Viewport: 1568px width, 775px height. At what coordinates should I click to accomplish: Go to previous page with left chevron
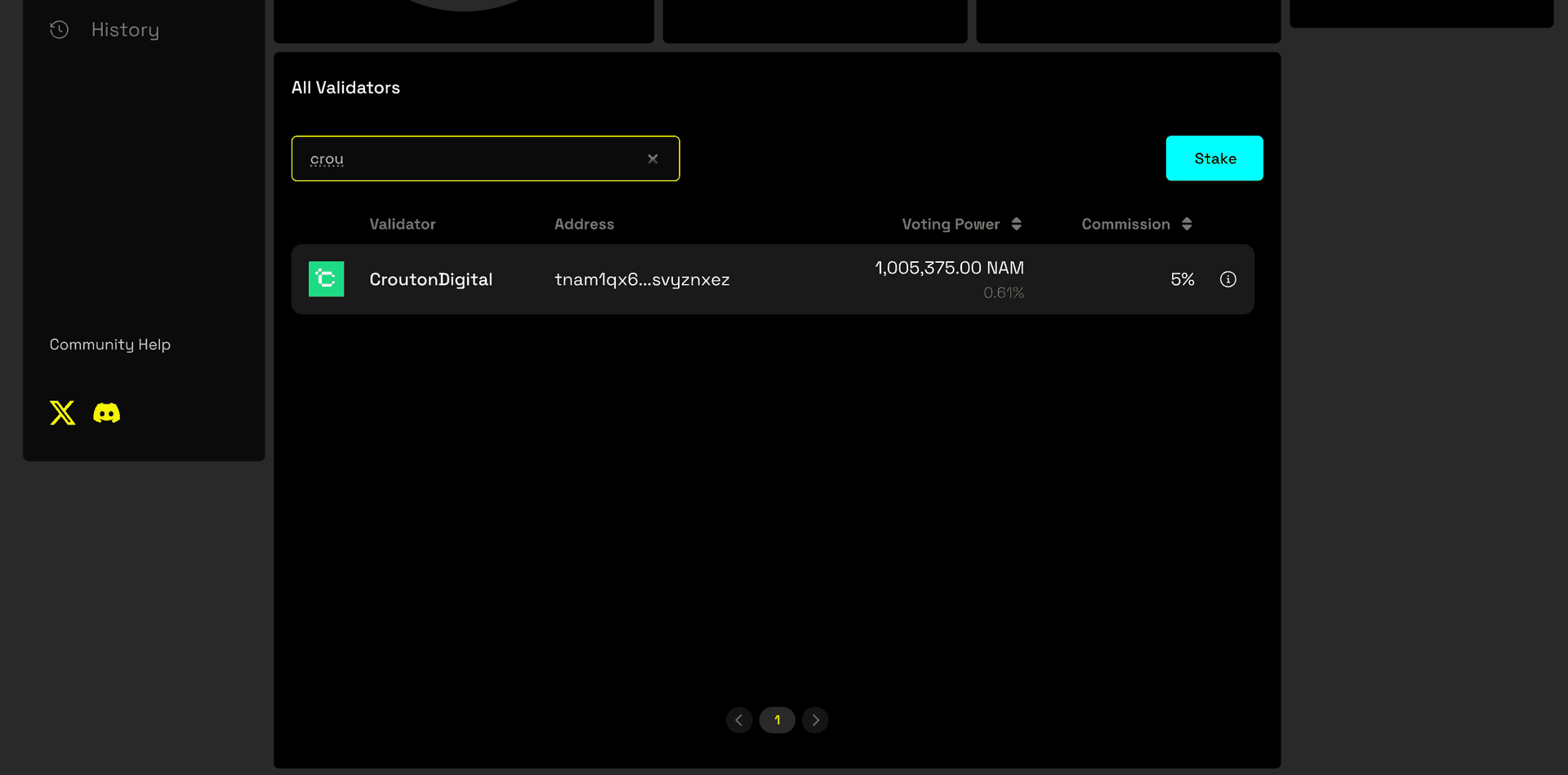point(739,720)
